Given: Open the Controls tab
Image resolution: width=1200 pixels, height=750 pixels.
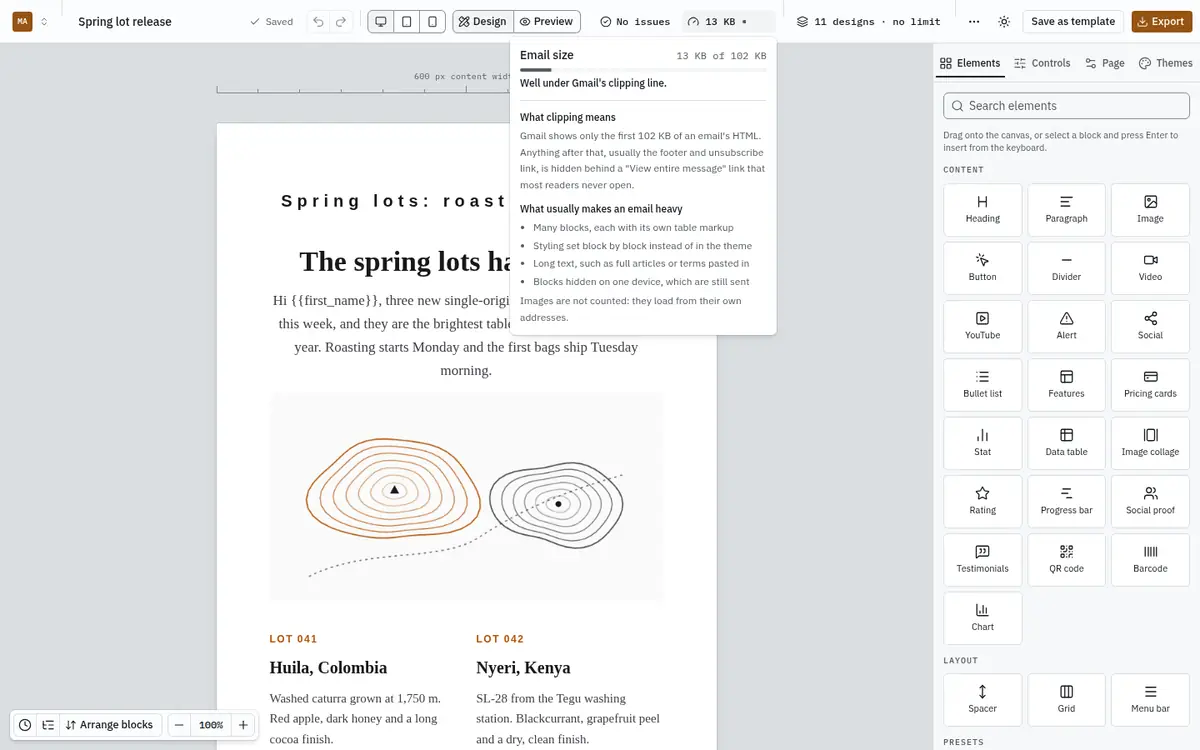Looking at the screenshot, I should pos(1042,63).
